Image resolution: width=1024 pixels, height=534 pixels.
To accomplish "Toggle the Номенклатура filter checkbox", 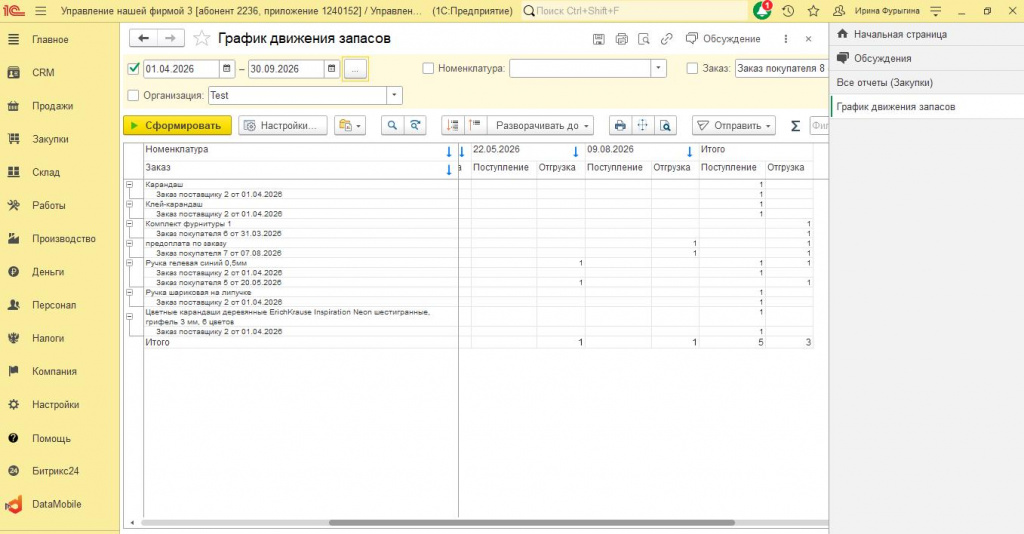I will pyautogui.click(x=428, y=68).
